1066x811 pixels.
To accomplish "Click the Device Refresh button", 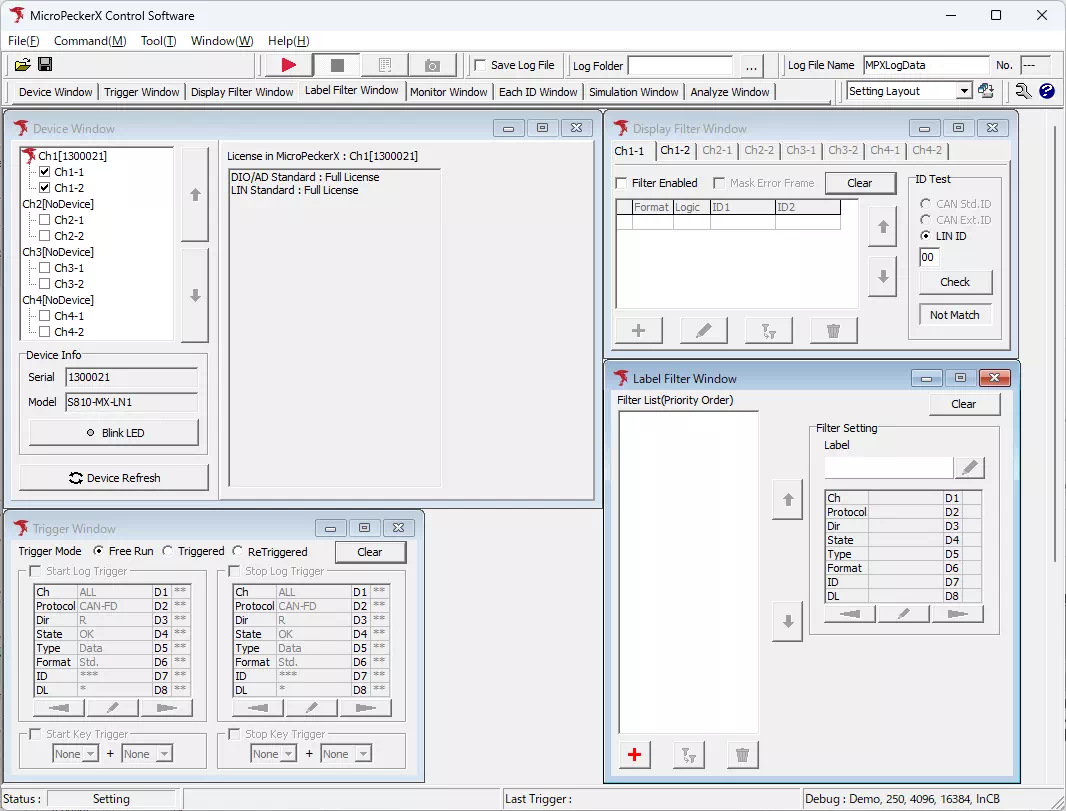I will [x=114, y=478].
